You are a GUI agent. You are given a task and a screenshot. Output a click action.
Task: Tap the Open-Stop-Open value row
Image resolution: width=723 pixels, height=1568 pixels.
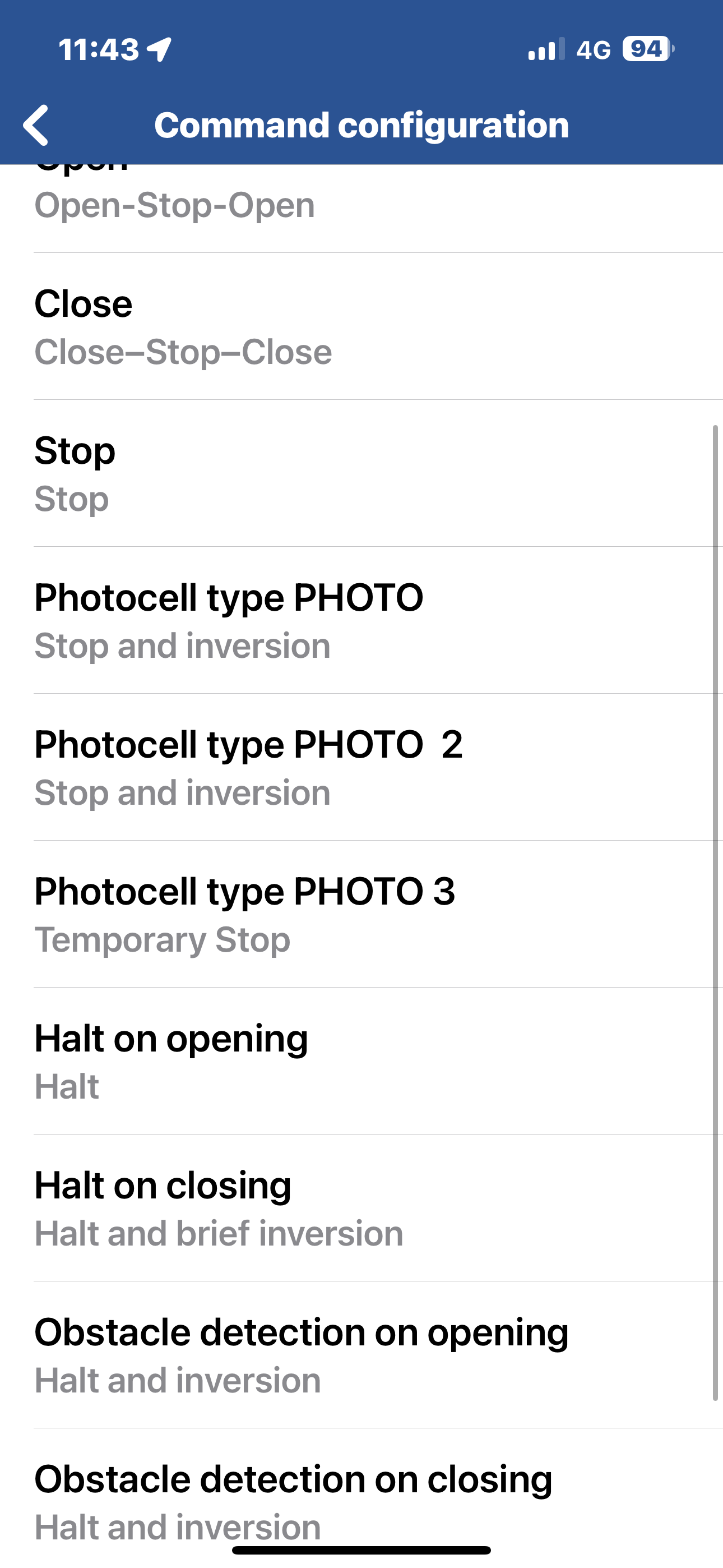(175, 206)
